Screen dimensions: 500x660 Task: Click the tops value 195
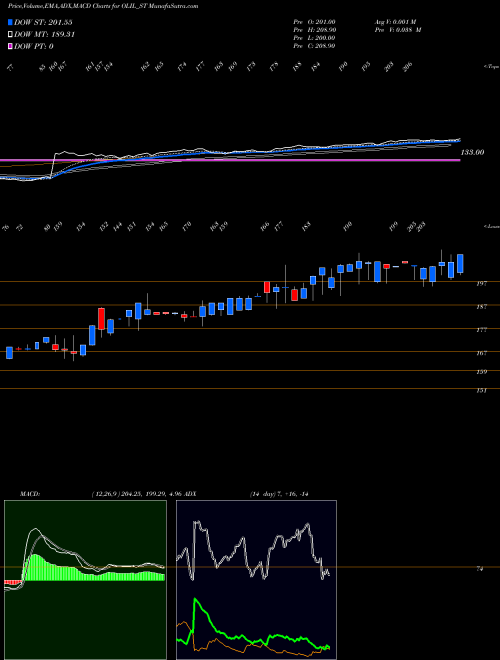pyautogui.click(x=366, y=67)
